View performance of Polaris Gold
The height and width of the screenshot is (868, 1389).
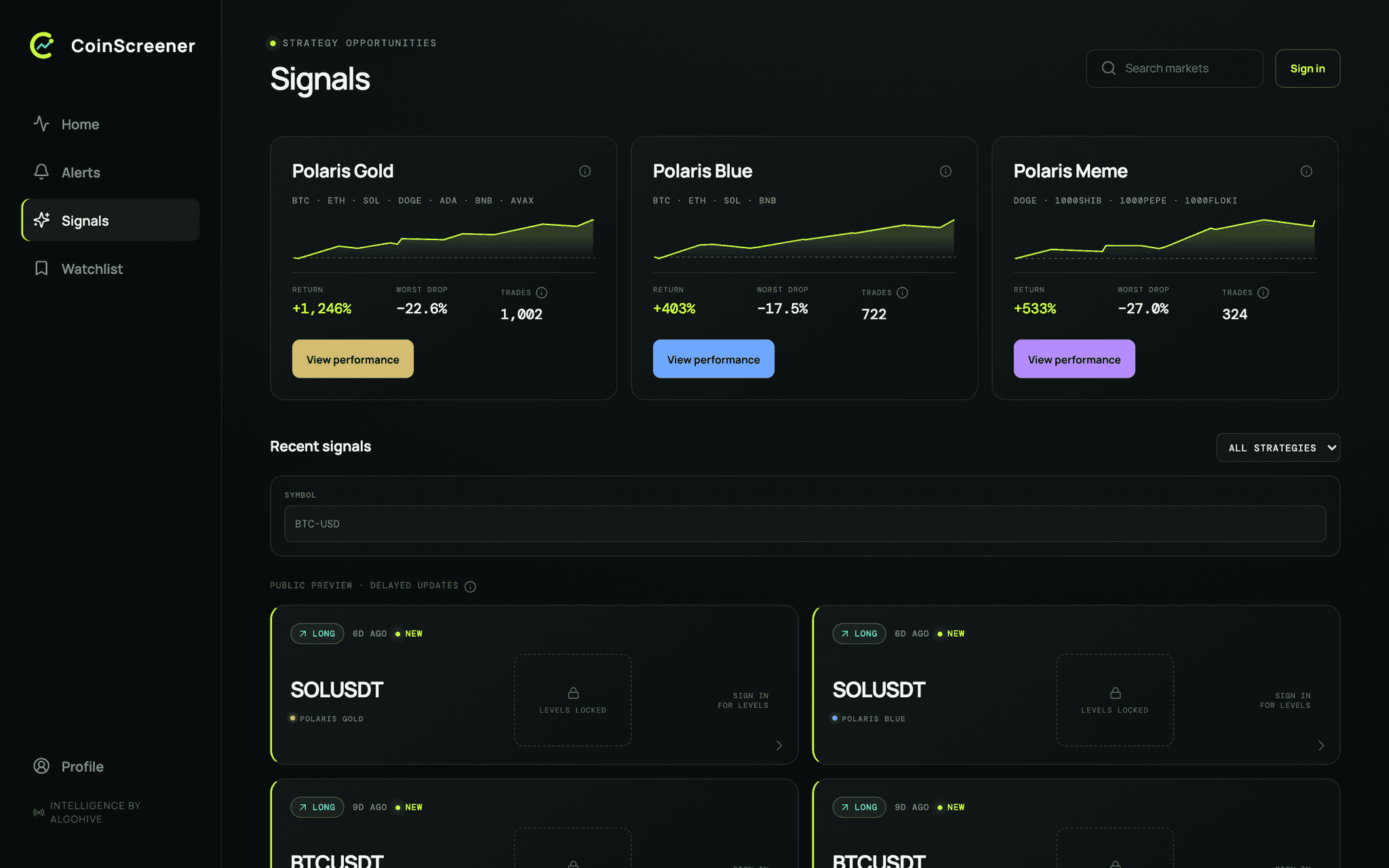353,359
